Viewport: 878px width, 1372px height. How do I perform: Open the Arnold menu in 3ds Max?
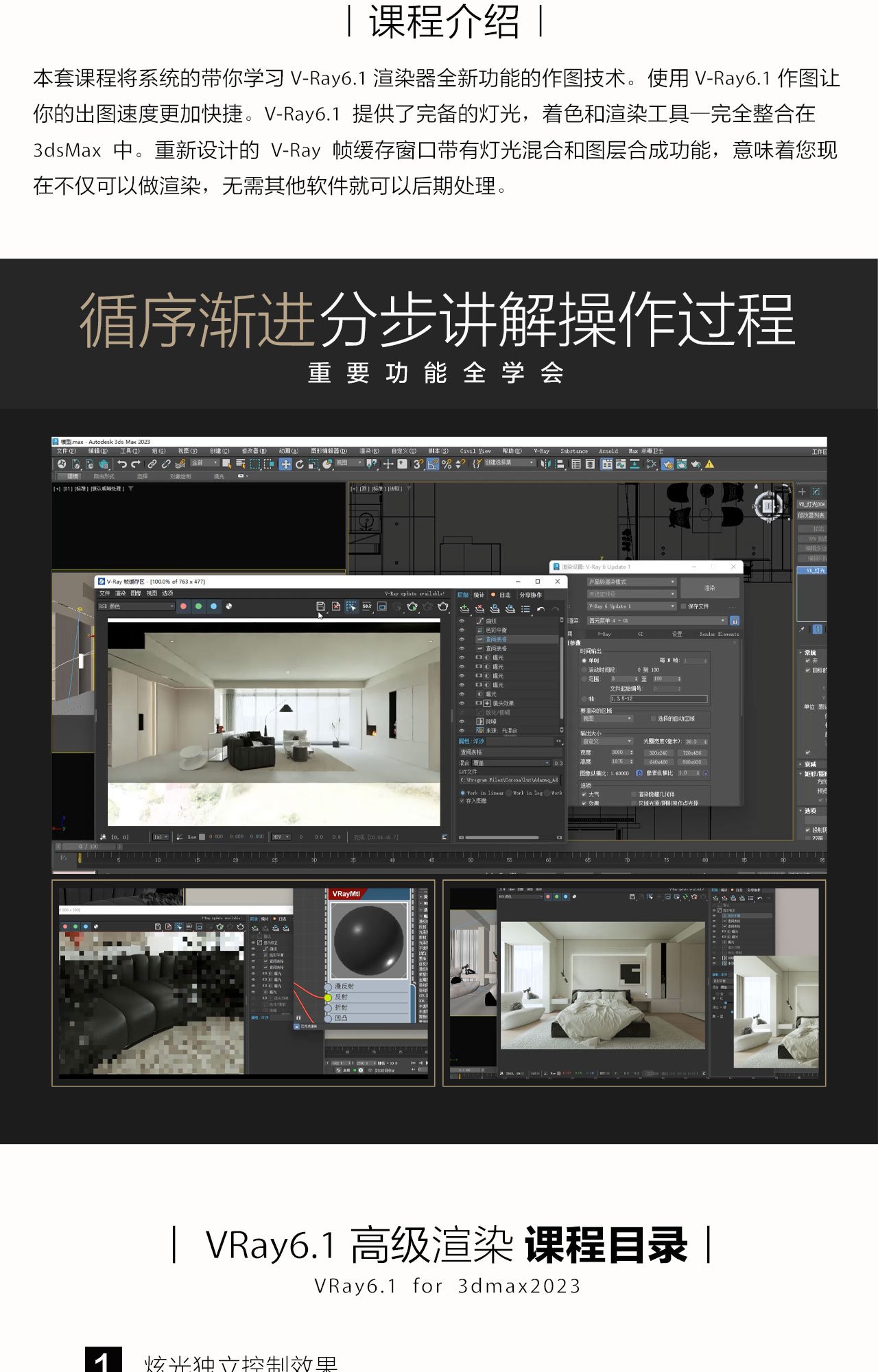tap(608, 451)
